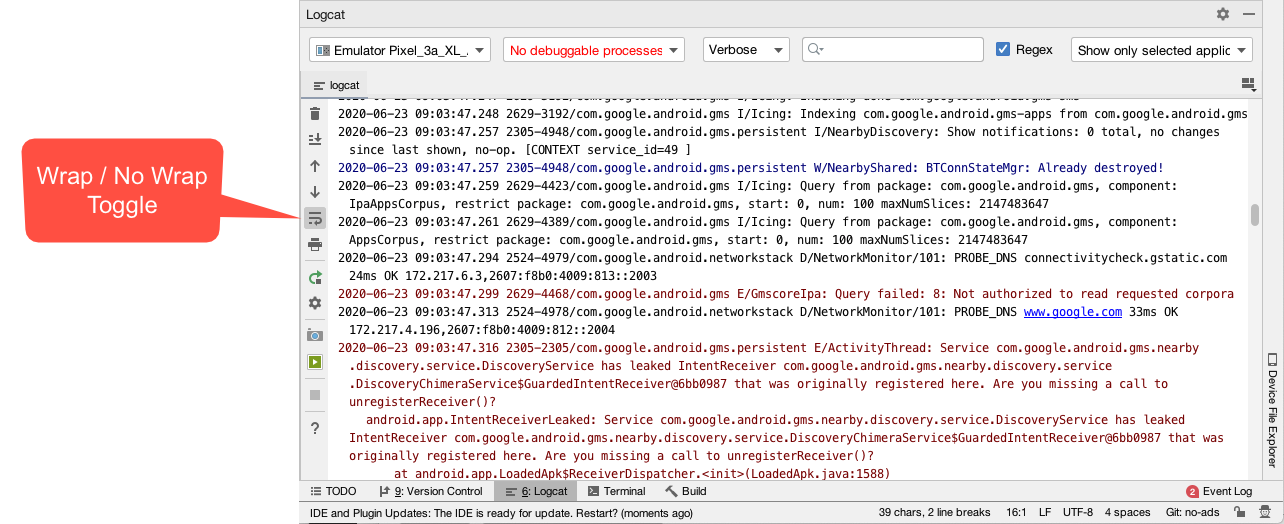Image resolution: width=1284 pixels, height=524 pixels.
Task: Click the Print icon in logcat toolbar
Action: coord(315,244)
